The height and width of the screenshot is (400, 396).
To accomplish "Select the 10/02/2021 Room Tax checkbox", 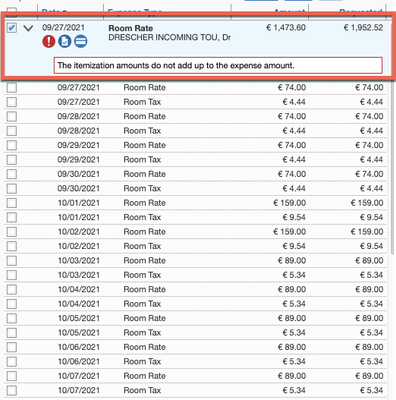I will [x=12, y=246].
